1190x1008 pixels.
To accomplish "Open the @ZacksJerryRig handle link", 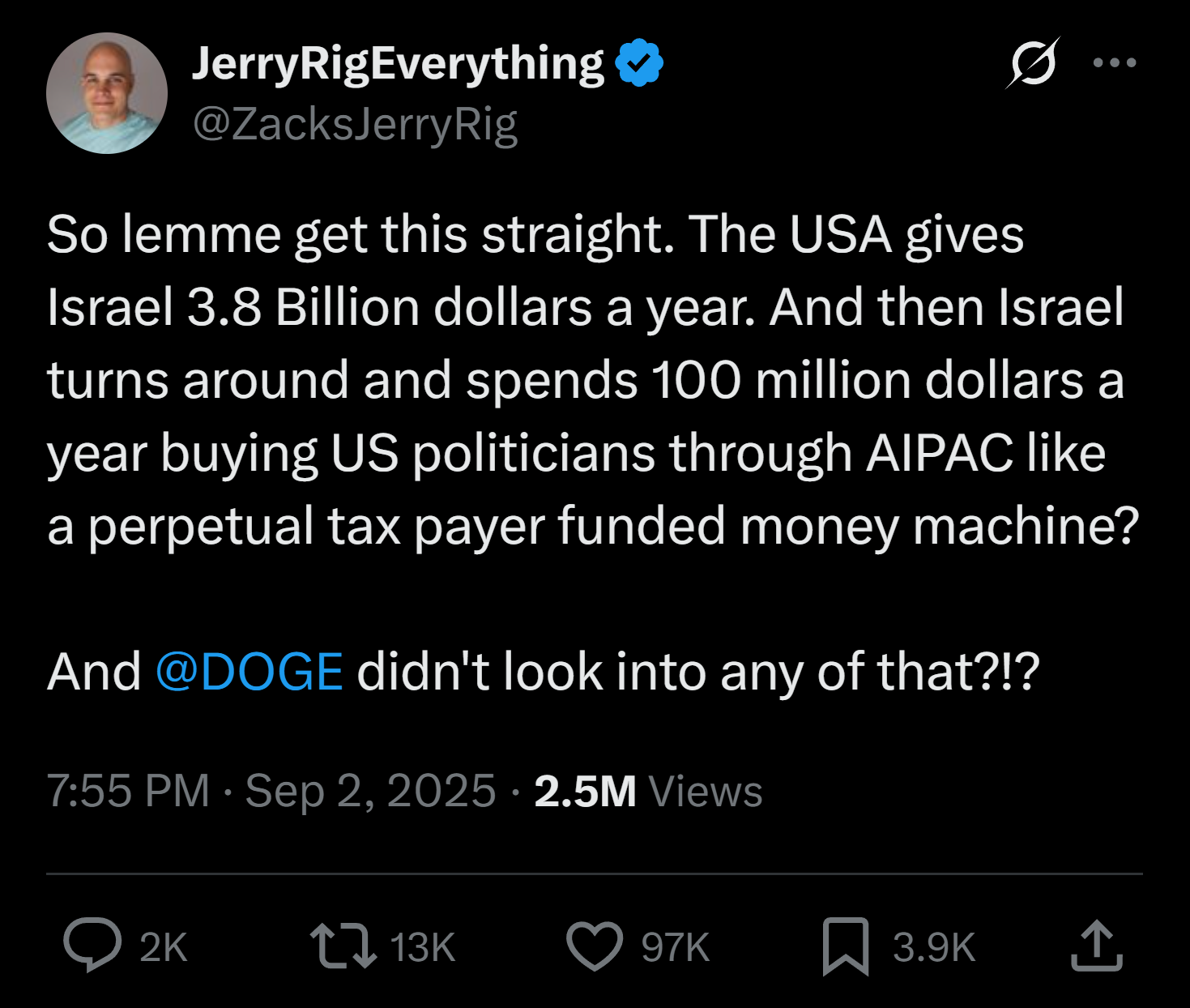I will 355,126.
